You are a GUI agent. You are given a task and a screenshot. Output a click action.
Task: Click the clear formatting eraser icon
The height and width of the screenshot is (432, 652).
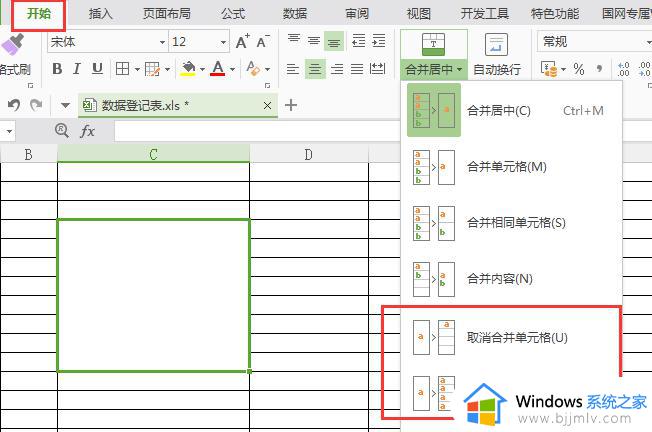point(252,68)
